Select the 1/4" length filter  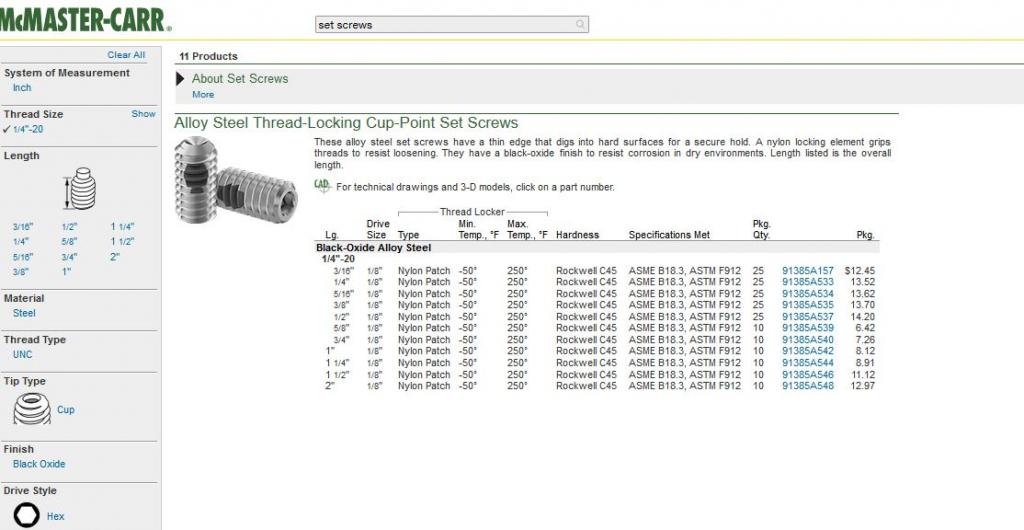tap(20, 242)
